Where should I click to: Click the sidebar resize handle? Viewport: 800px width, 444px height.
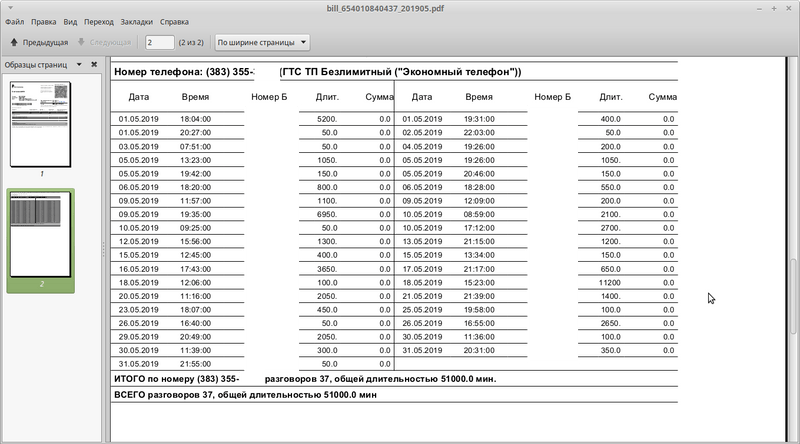click(x=104, y=250)
